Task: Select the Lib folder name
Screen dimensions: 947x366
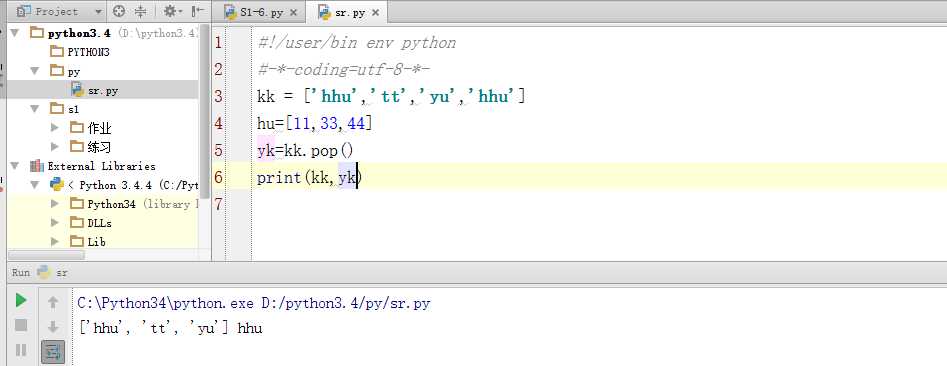Action: [96, 241]
